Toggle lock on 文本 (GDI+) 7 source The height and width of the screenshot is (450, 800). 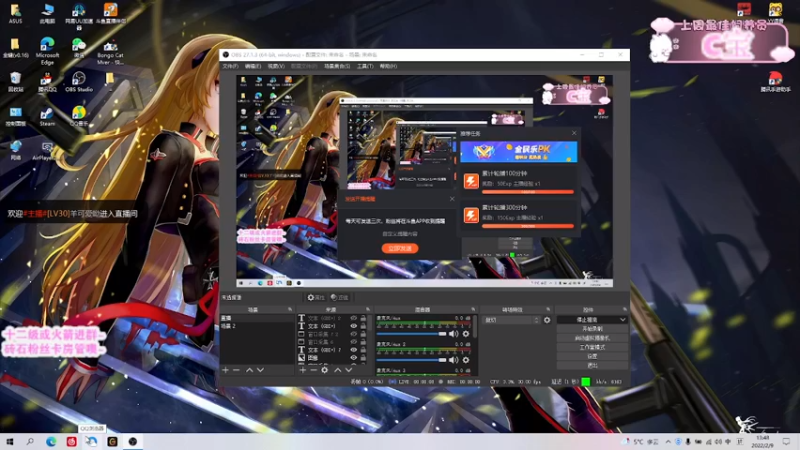click(363, 350)
